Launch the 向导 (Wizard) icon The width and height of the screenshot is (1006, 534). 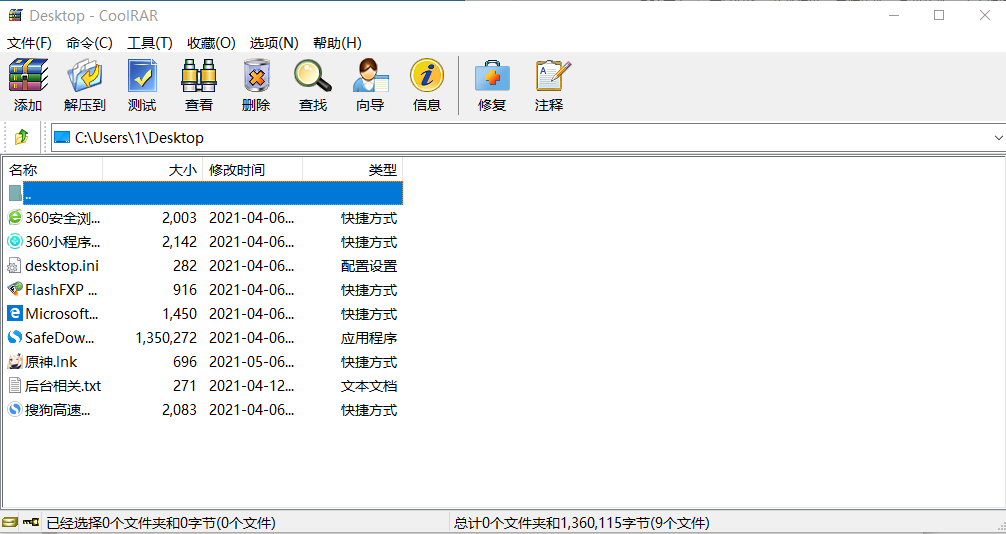click(370, 76)
